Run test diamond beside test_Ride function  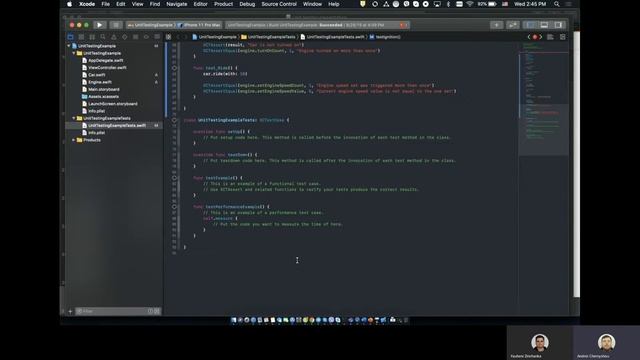point(174,68)
